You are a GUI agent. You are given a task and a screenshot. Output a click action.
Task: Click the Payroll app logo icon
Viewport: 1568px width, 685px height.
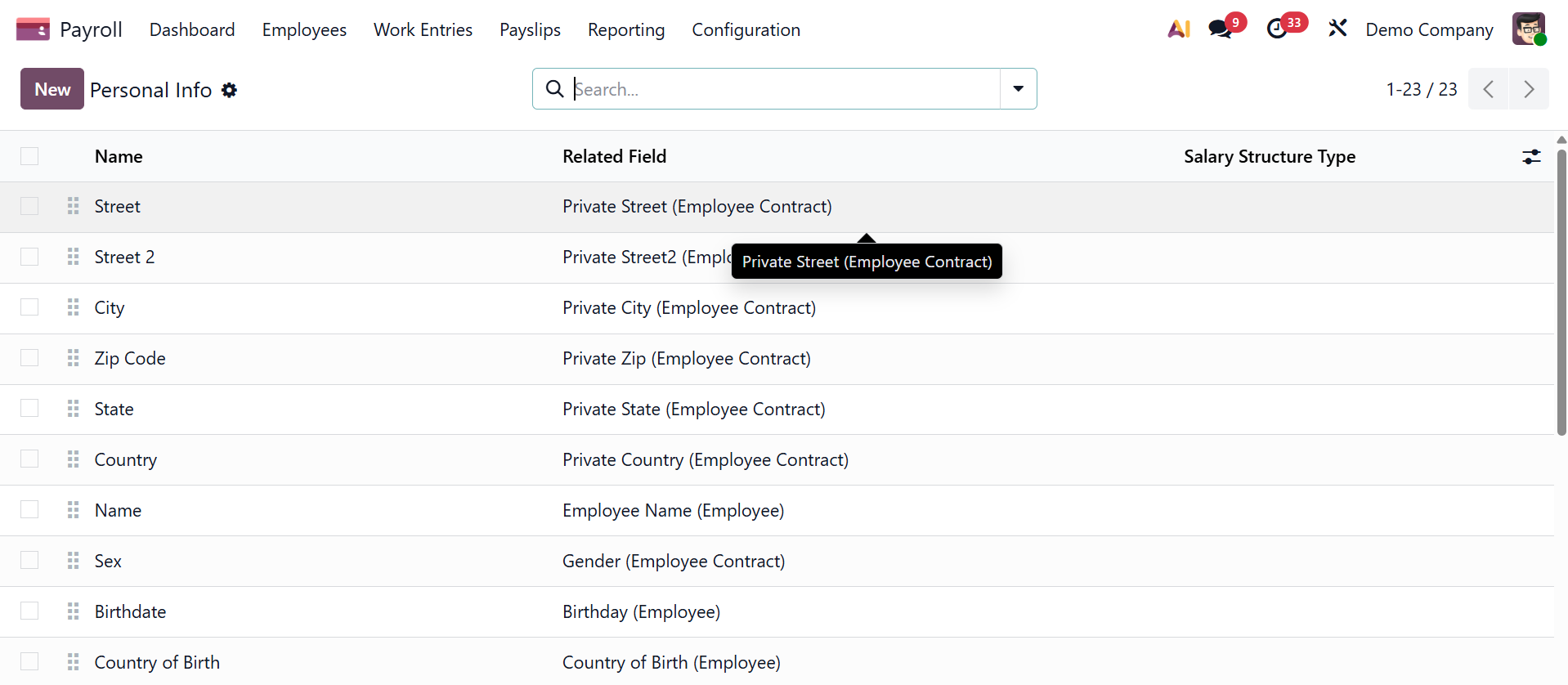33,29
